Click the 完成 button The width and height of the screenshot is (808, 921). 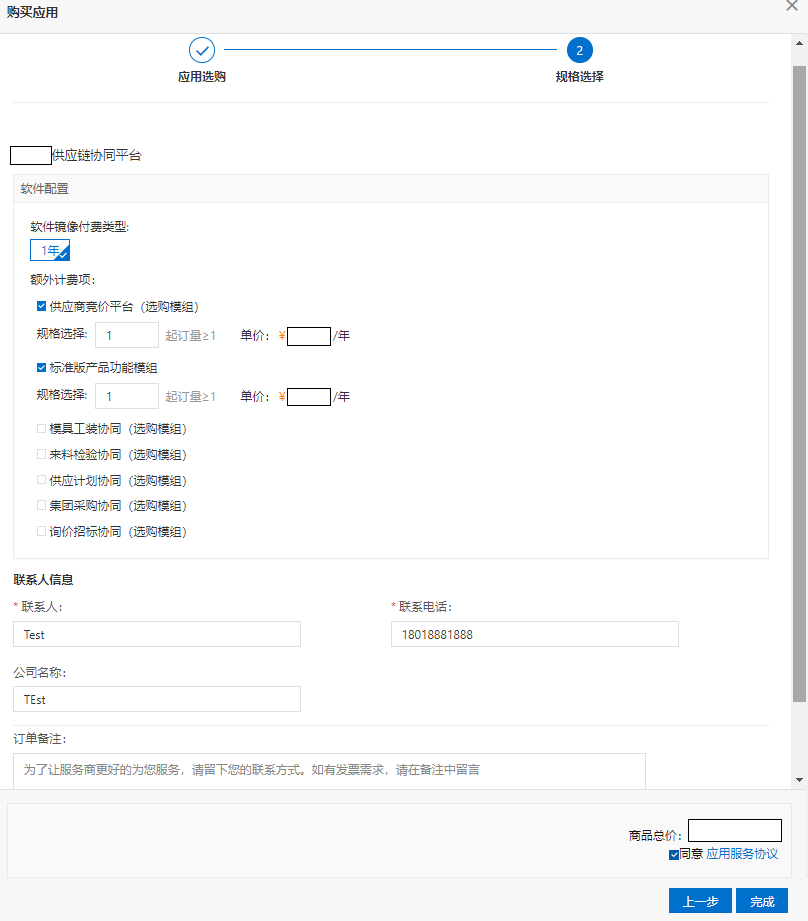(x=762, y=901)
